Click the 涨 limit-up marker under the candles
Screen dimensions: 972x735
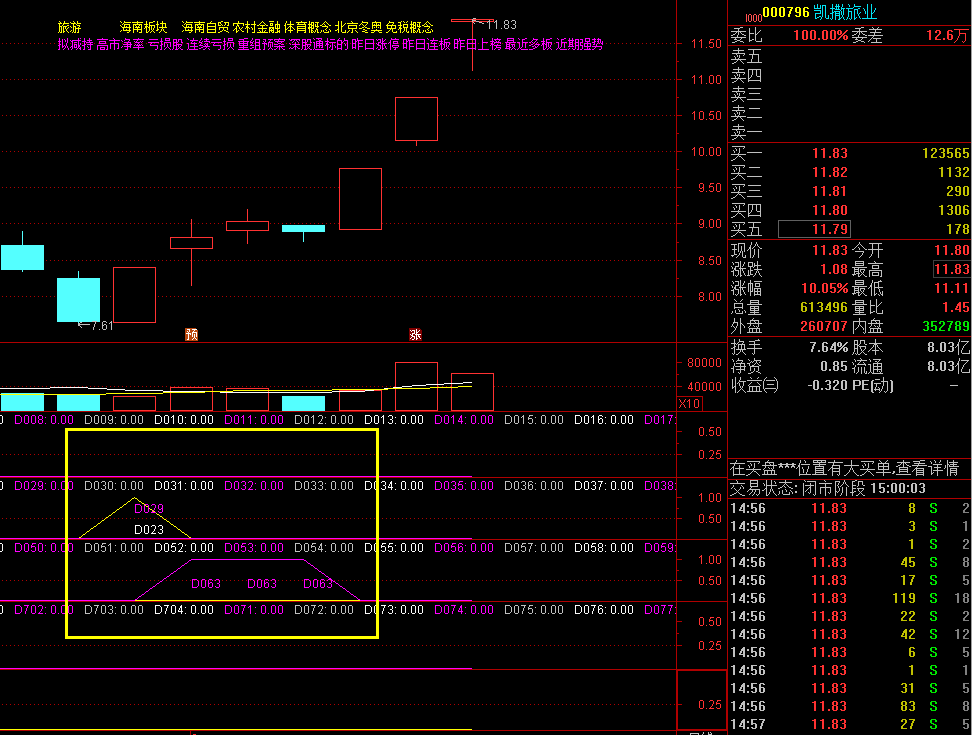pos(415,335)
